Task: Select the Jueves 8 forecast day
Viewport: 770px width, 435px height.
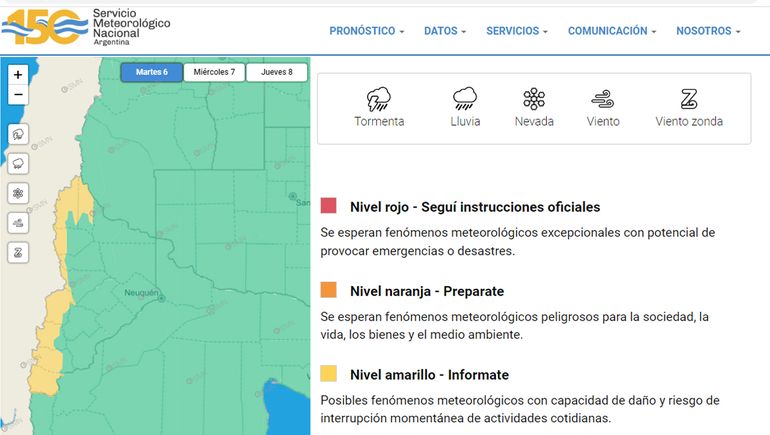Action: pyautogui.click(x=276, y=72)
